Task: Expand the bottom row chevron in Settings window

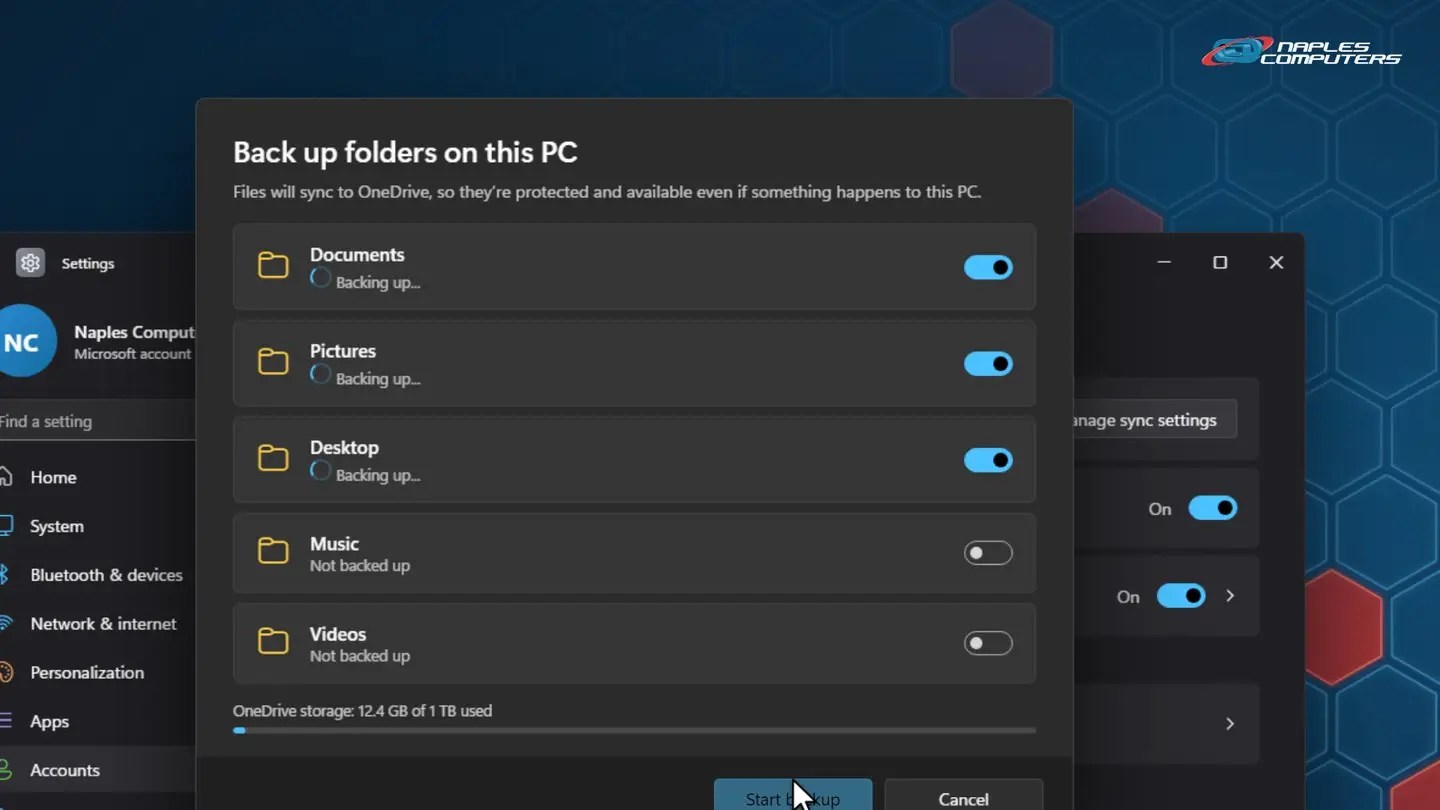Action: tap(1230, 724)
